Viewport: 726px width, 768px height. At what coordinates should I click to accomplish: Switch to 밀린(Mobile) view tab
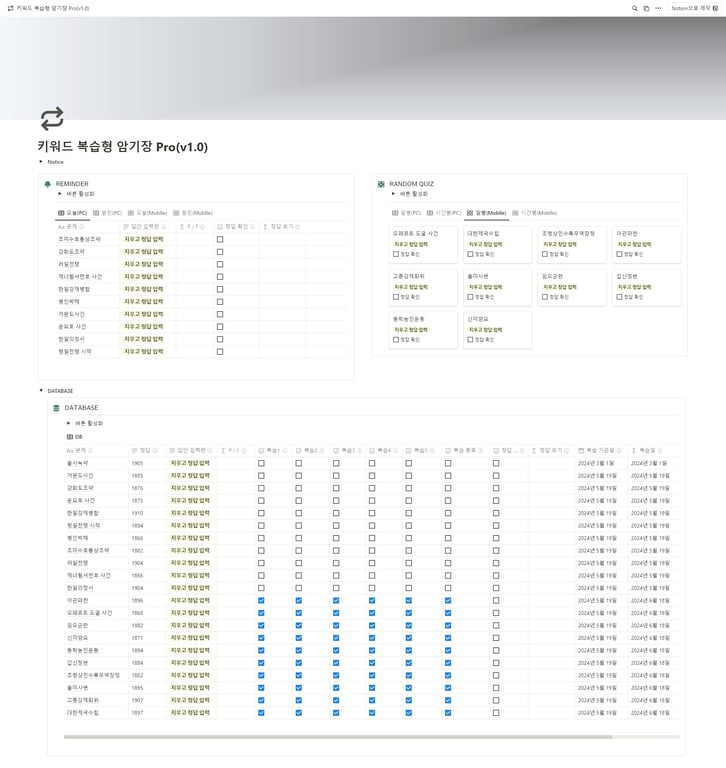point(193,213)
